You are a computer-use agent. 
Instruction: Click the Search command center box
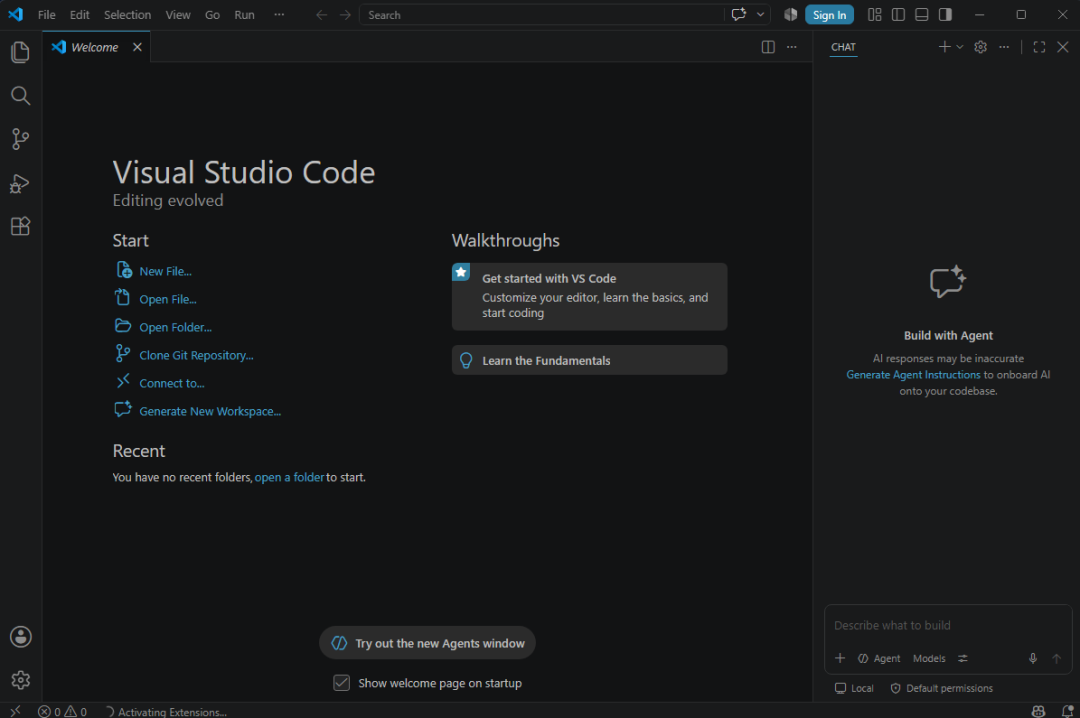541,14
